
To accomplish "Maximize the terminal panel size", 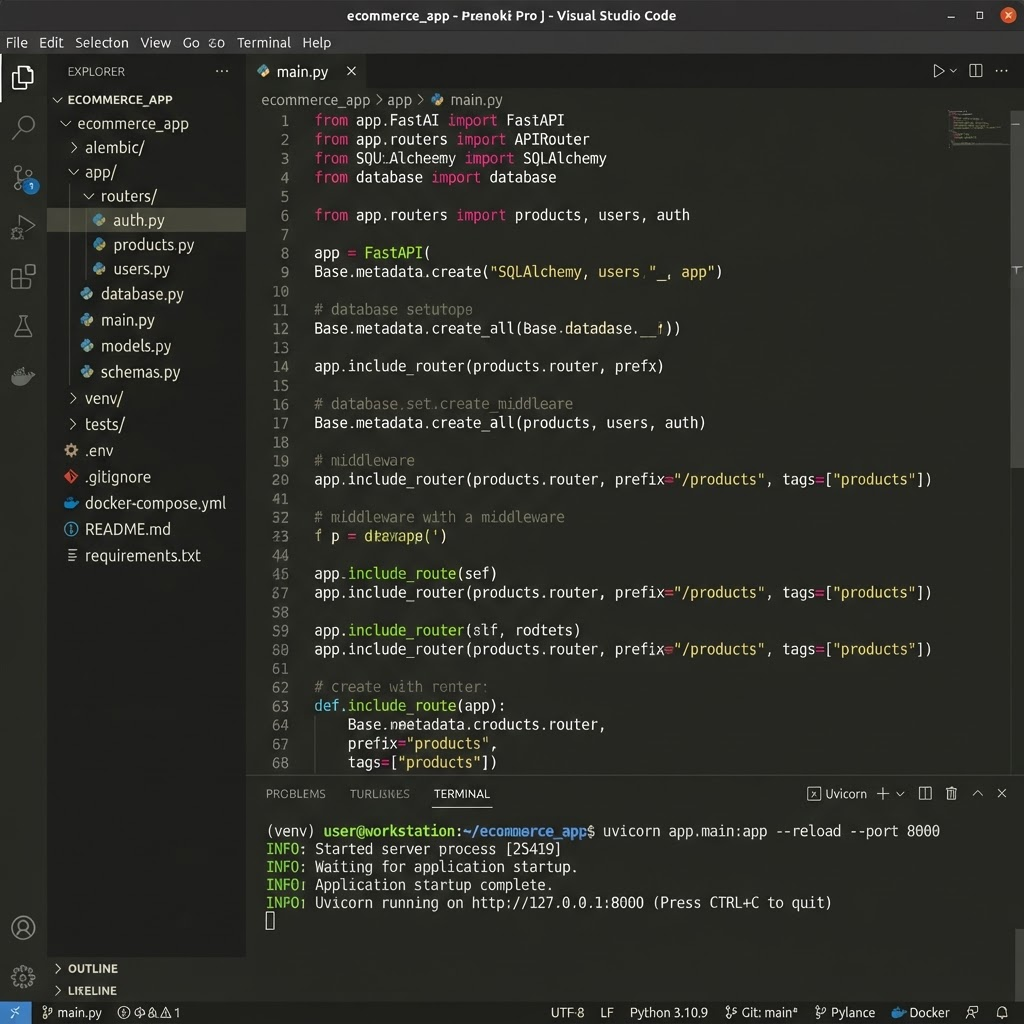I will [978, 793].
